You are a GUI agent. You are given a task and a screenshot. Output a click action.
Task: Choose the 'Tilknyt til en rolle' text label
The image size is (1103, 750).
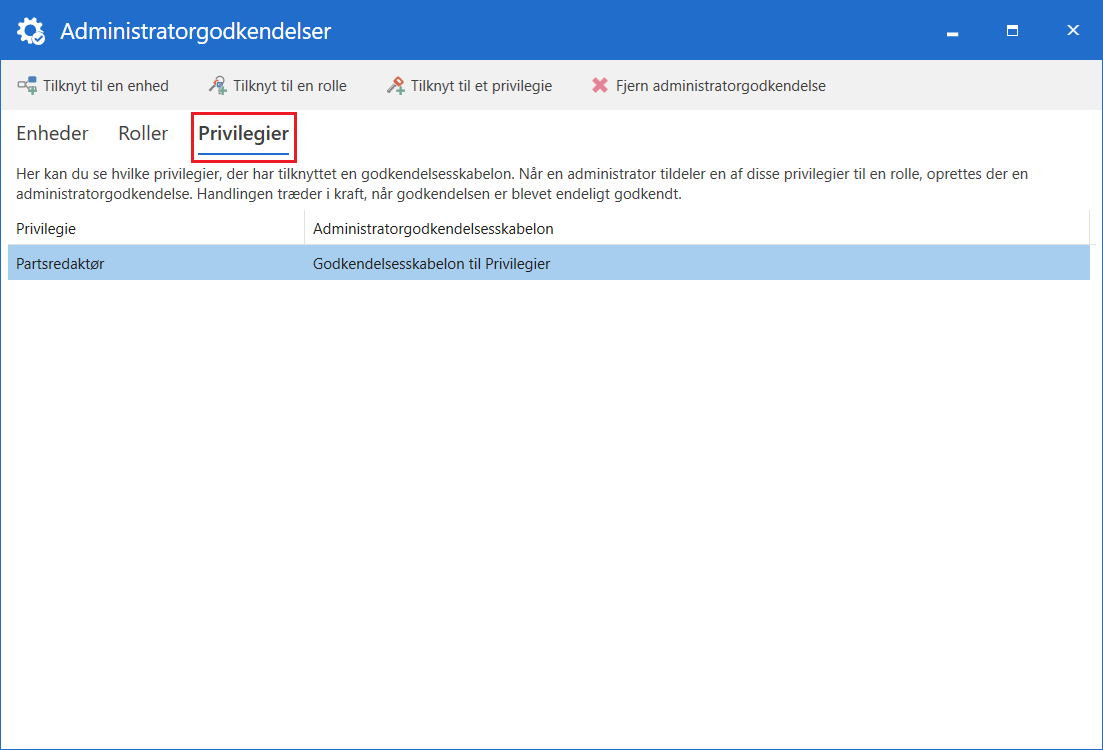pos(290,86)
